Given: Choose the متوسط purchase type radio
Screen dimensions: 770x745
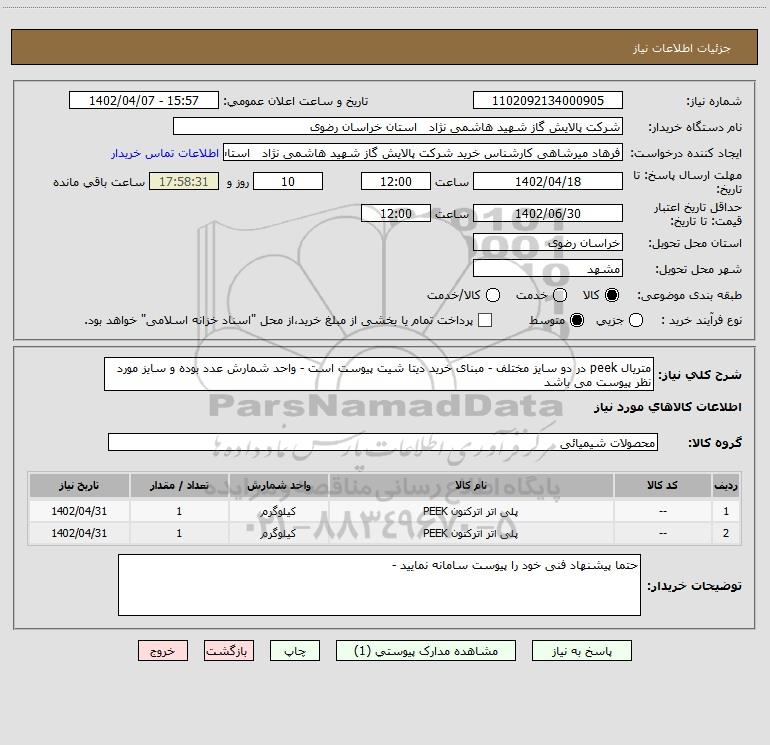Looking at the screenshot, I should pyautogui.click(x=575, y=320).
